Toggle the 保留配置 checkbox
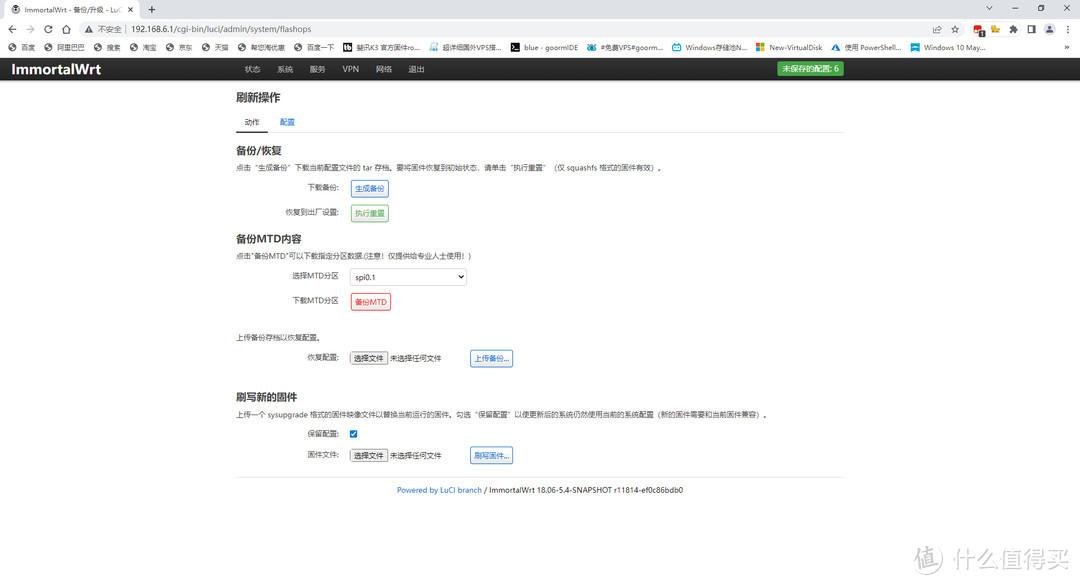 [353, 434]
